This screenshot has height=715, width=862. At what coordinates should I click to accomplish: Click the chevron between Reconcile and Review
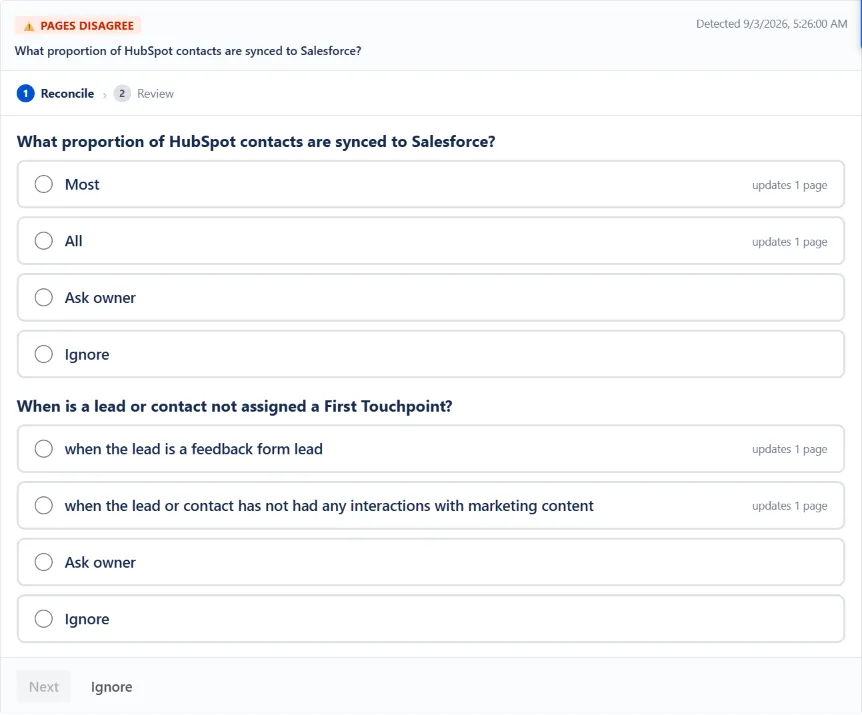104,95
